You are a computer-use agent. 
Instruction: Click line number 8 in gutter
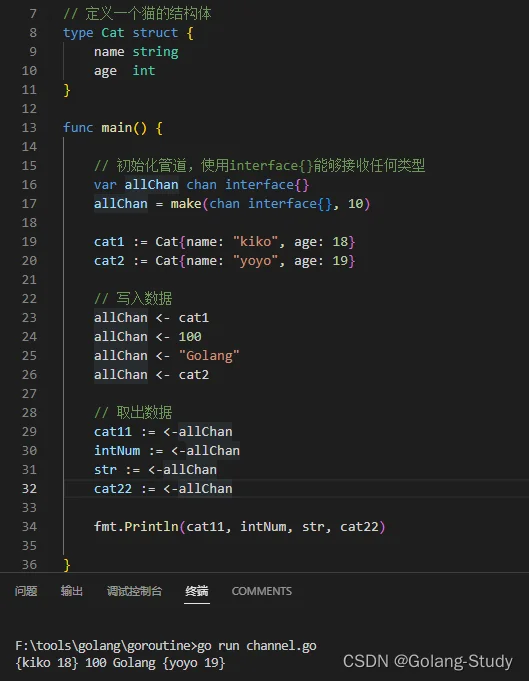click(33, 33)
